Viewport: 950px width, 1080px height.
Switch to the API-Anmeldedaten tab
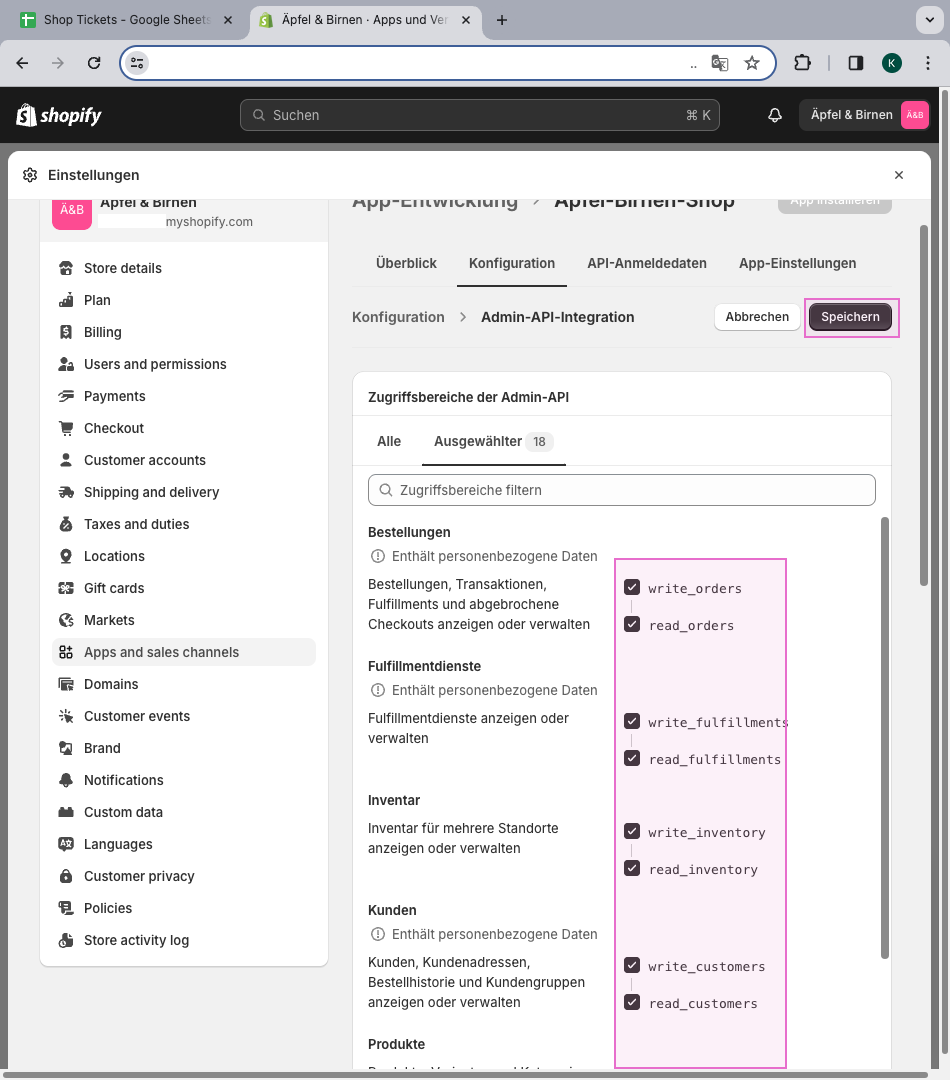click(647, 264)
